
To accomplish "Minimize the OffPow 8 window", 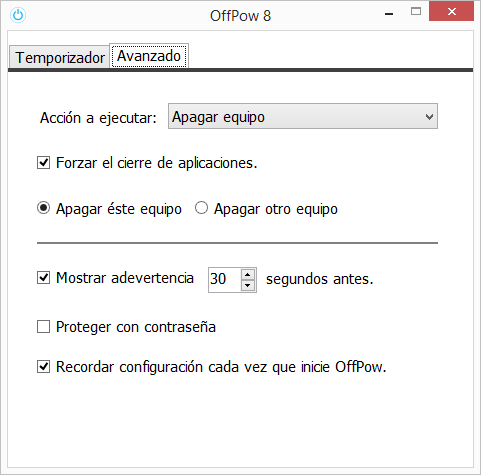I will [389, 13].
